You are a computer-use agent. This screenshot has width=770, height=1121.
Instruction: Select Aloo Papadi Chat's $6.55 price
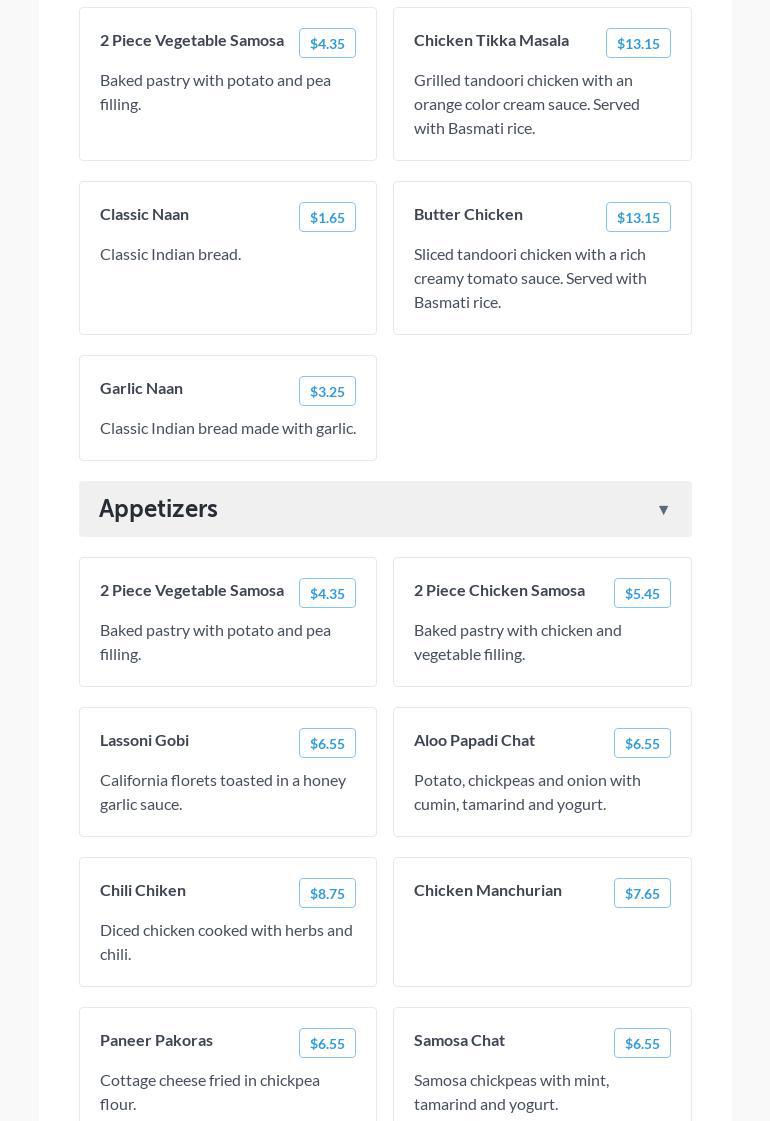point(642,743)
